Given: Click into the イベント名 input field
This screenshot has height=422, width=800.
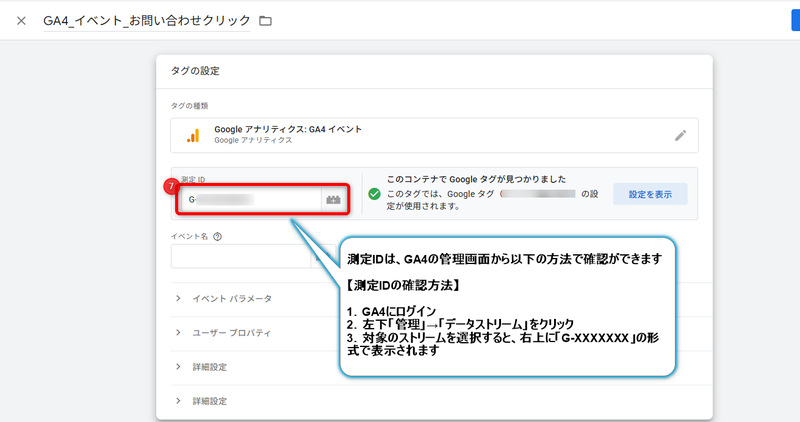Looking at the screenshot, I should (241, 256).
